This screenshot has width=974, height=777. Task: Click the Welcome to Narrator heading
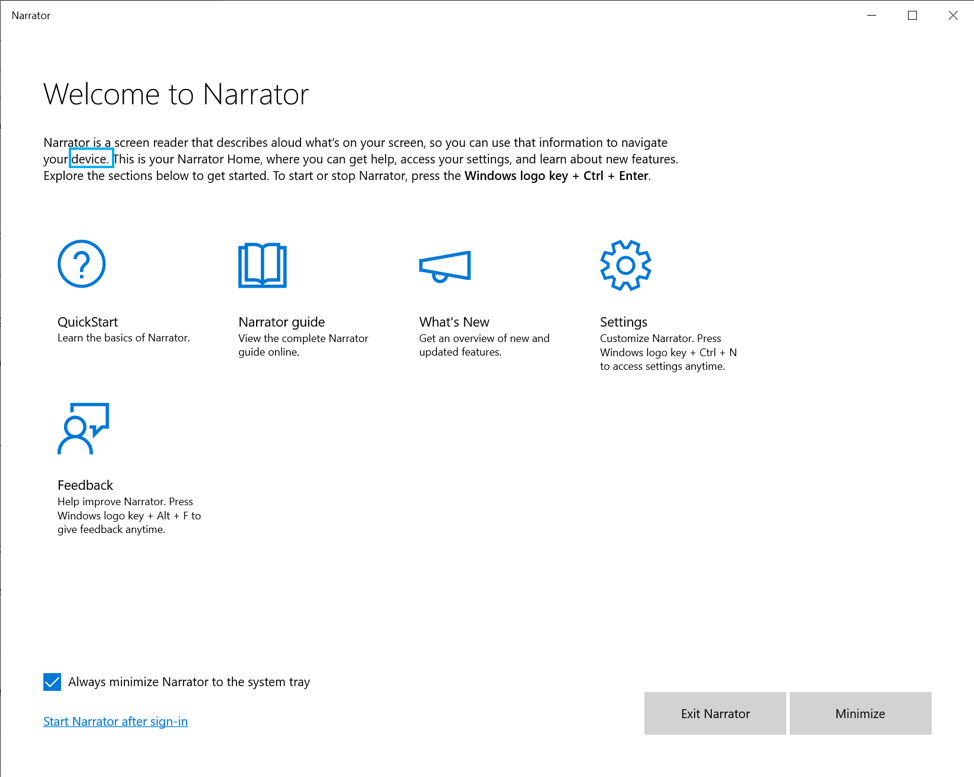(176, 94)
